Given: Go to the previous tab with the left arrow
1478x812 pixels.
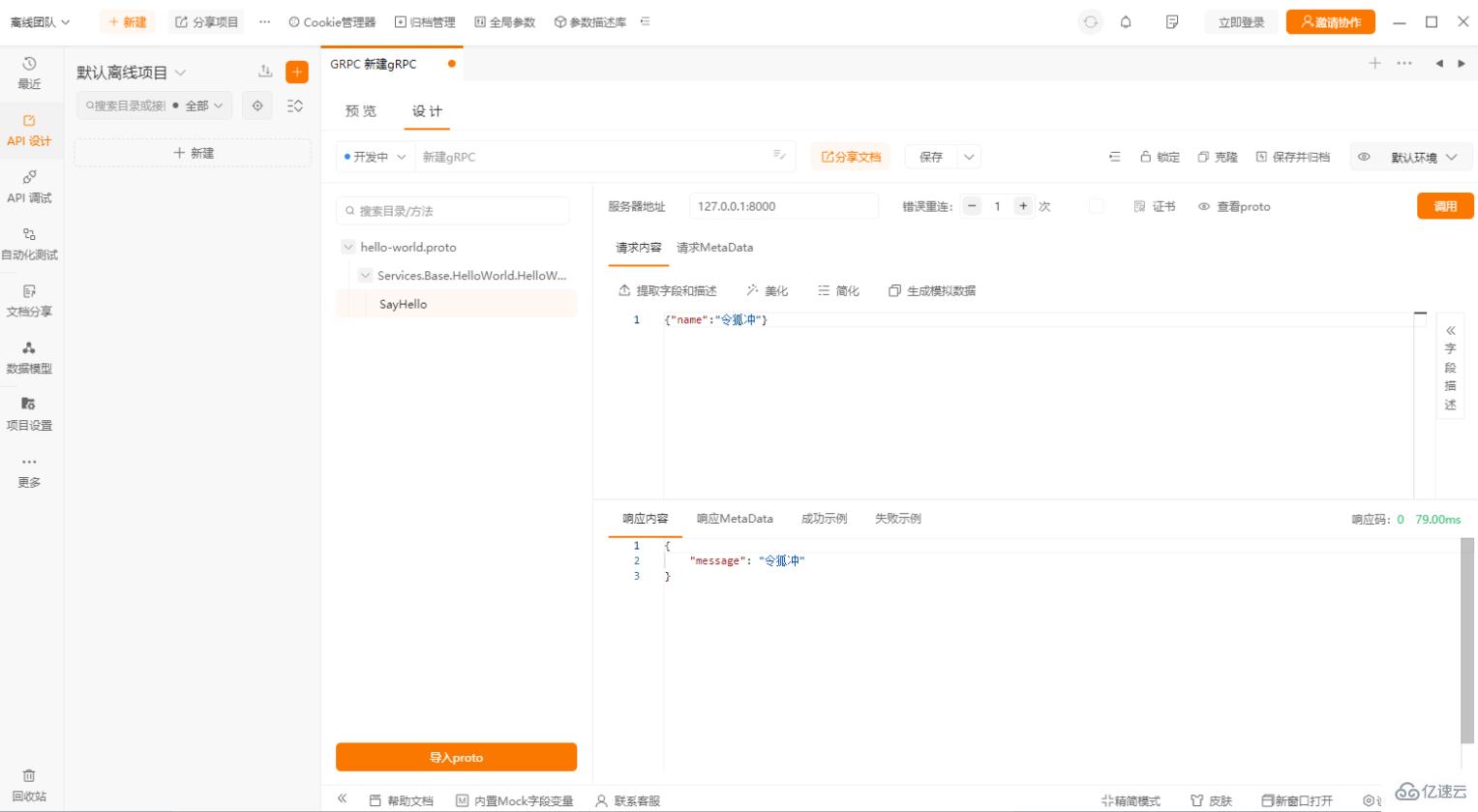Looking at the screenshot, I should (x=1439, y=64).
